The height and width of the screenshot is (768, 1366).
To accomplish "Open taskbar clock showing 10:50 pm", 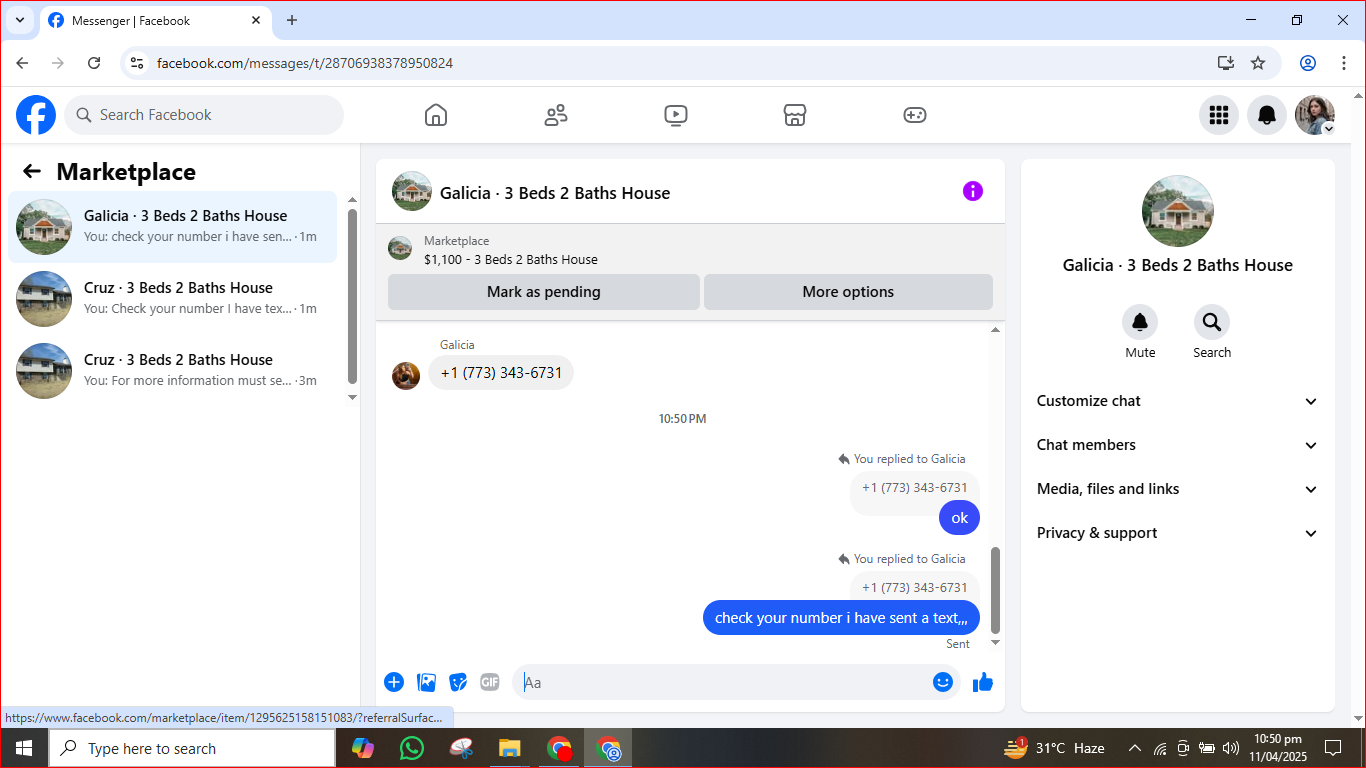I will tap(1277, 748).
